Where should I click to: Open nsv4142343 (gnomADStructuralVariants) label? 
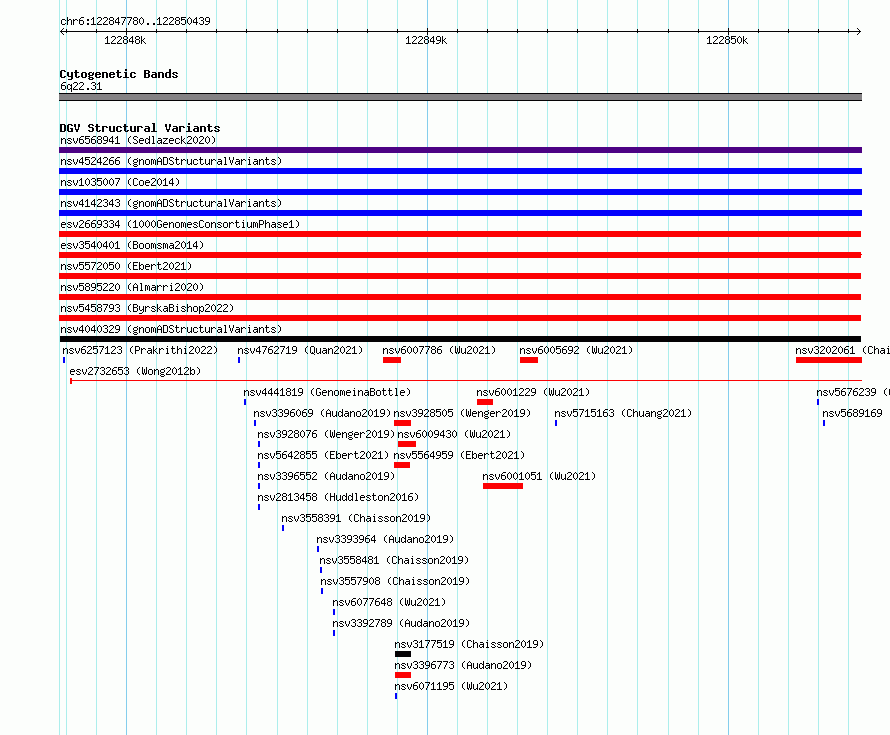pos(171,203)
